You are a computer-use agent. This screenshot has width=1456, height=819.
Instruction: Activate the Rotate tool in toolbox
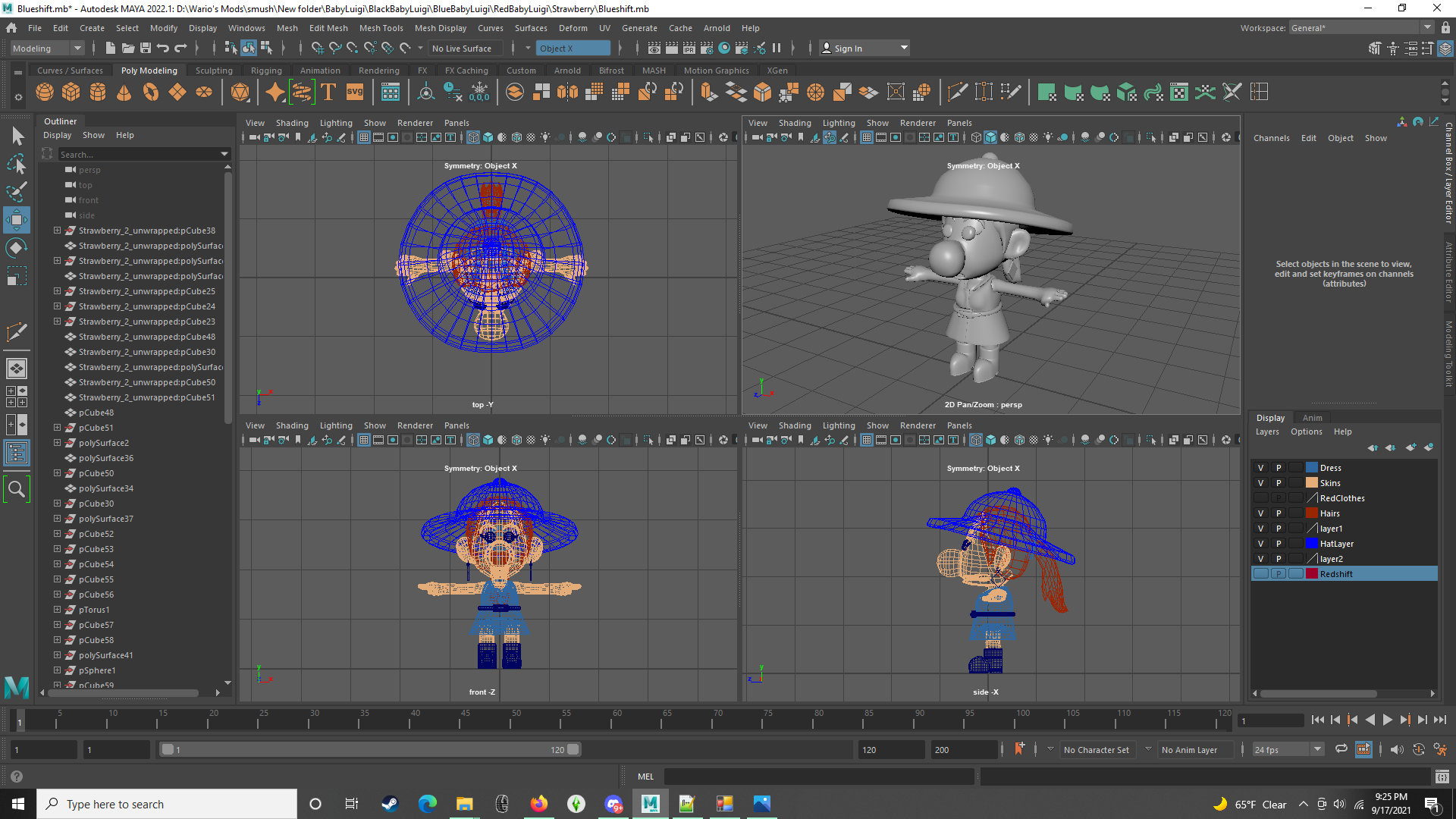click(17, 248)
